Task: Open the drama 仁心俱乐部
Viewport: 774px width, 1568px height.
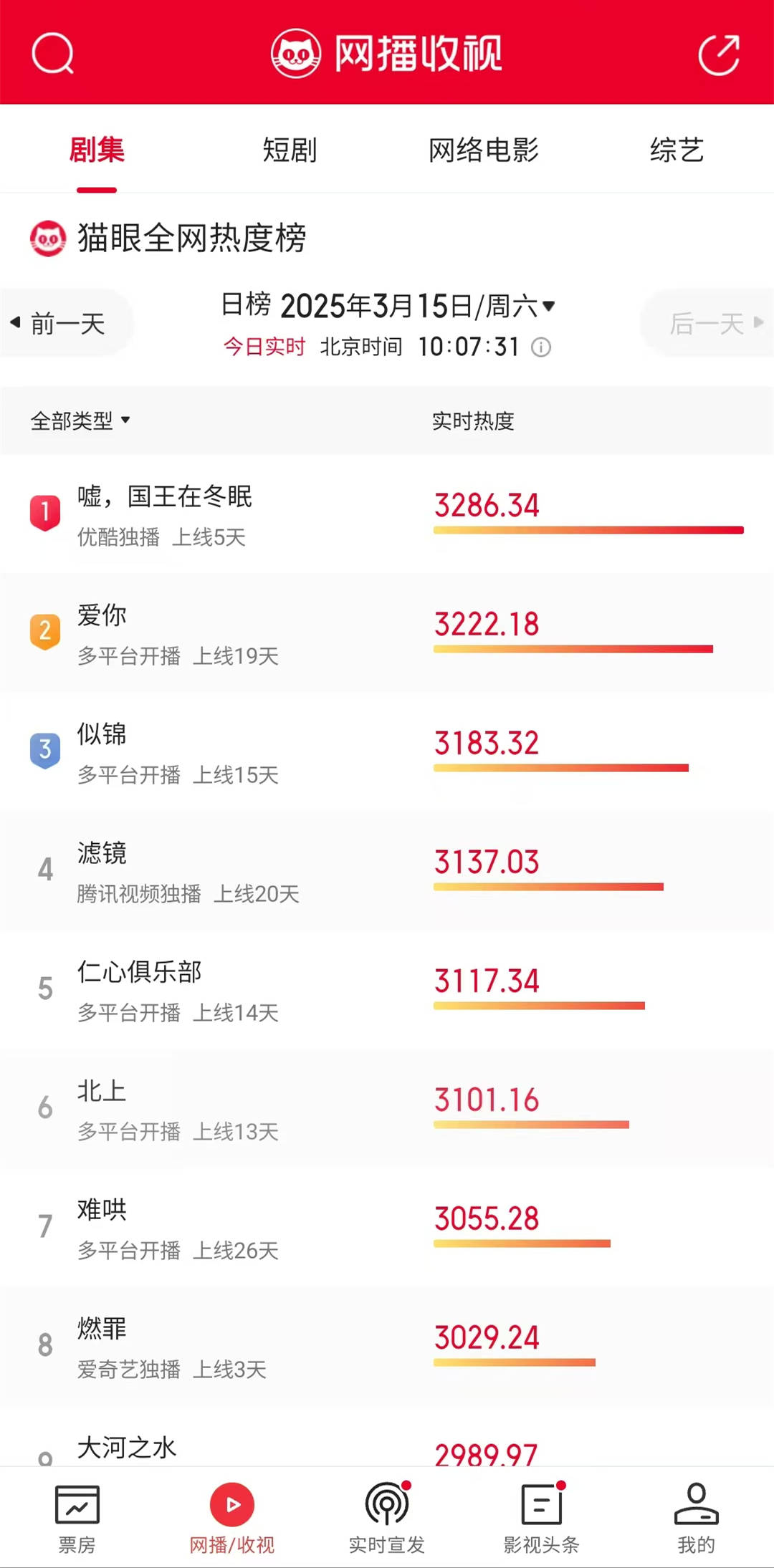Action: [x=140, y=972]
